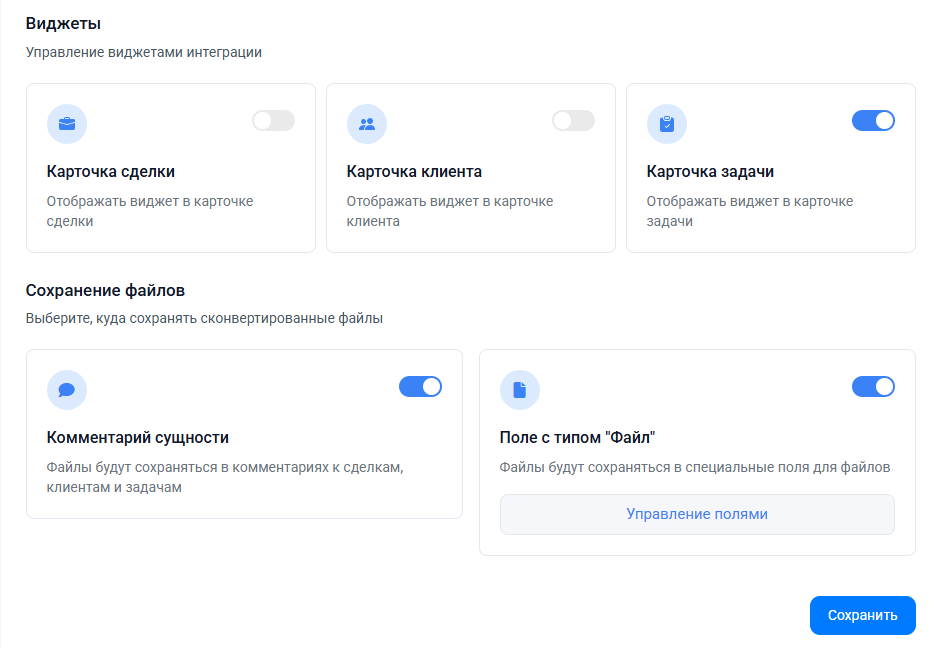
Task: Click the briefcase icon for deal card
Action: 67,124
